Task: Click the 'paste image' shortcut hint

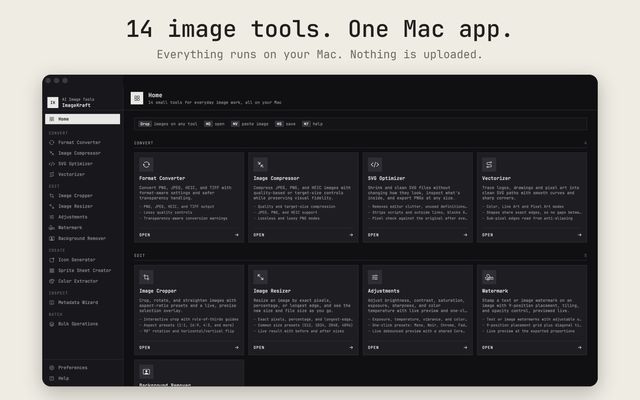Action: tap(255, 124)
